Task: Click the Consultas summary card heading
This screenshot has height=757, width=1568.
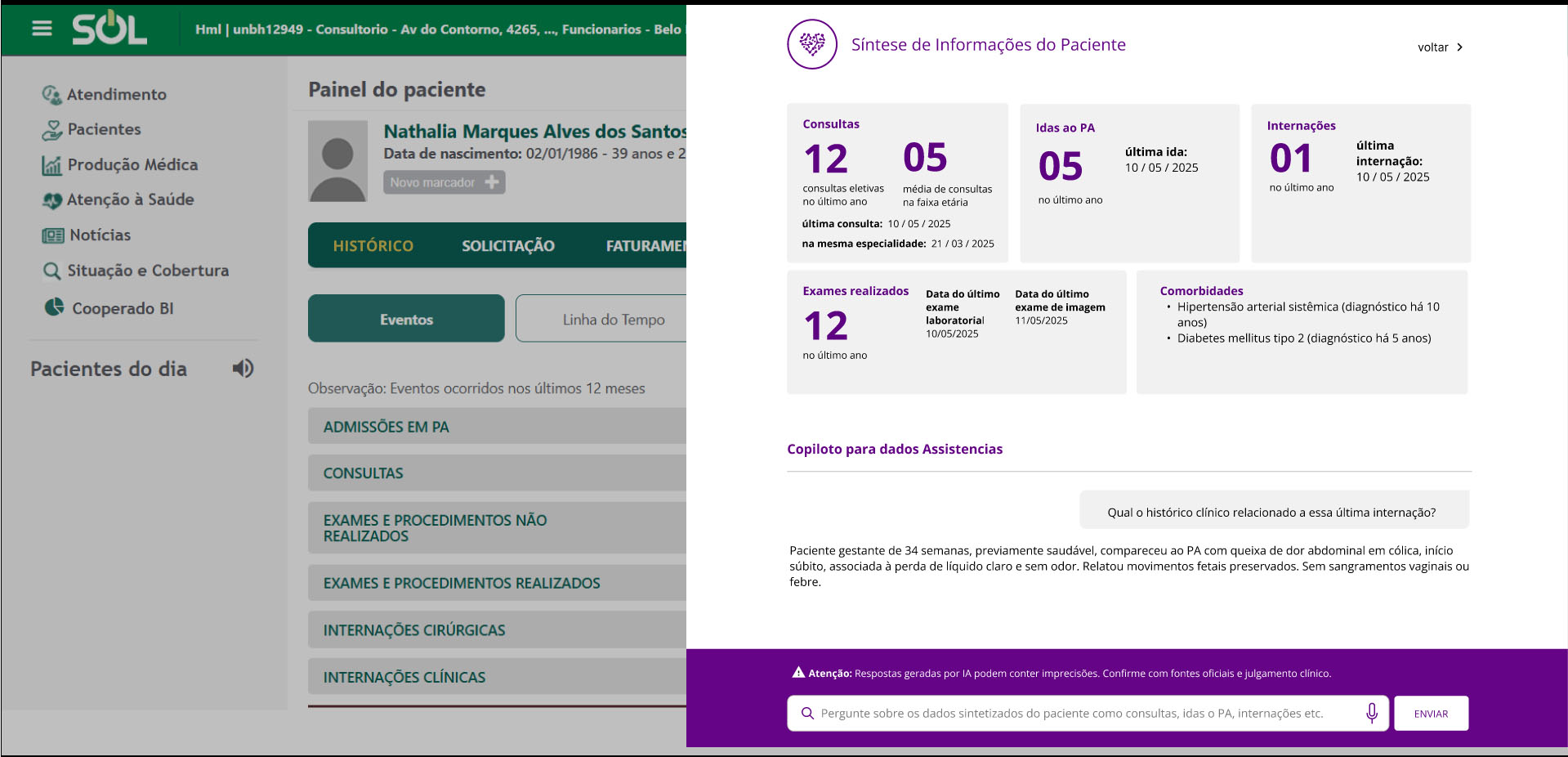Action: point(830,124)
